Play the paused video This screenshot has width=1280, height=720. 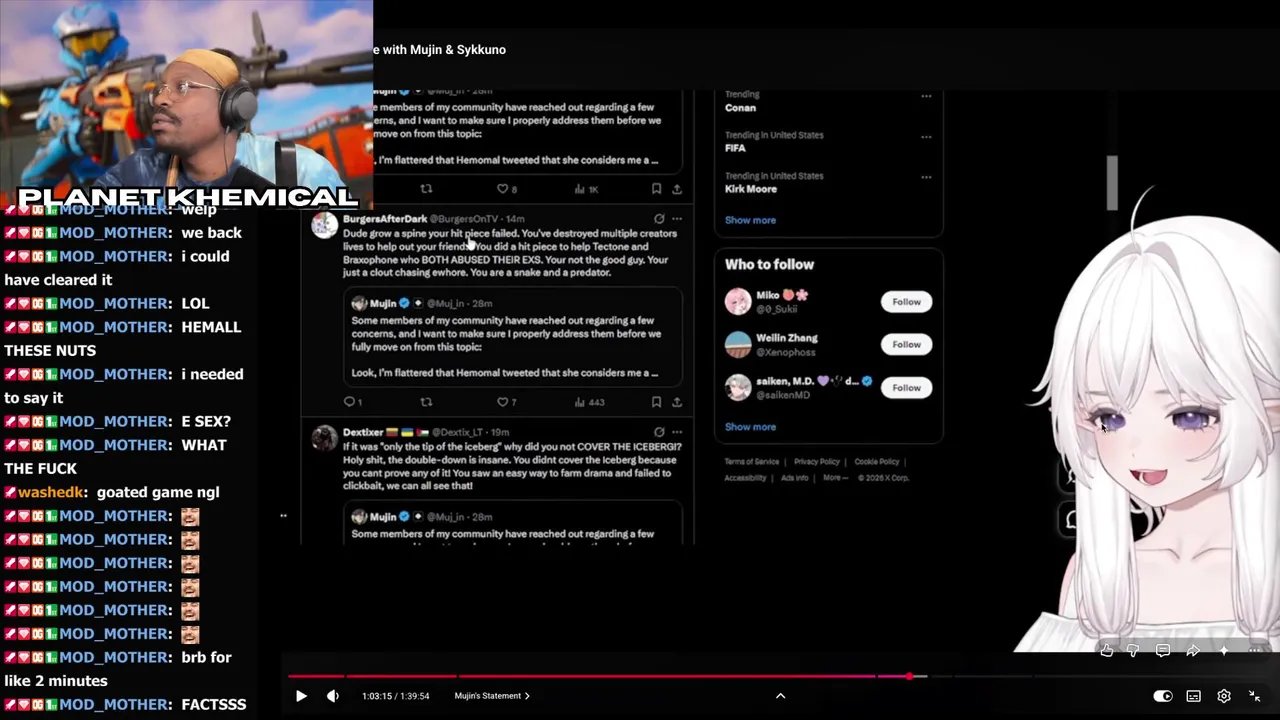point(301,696)
